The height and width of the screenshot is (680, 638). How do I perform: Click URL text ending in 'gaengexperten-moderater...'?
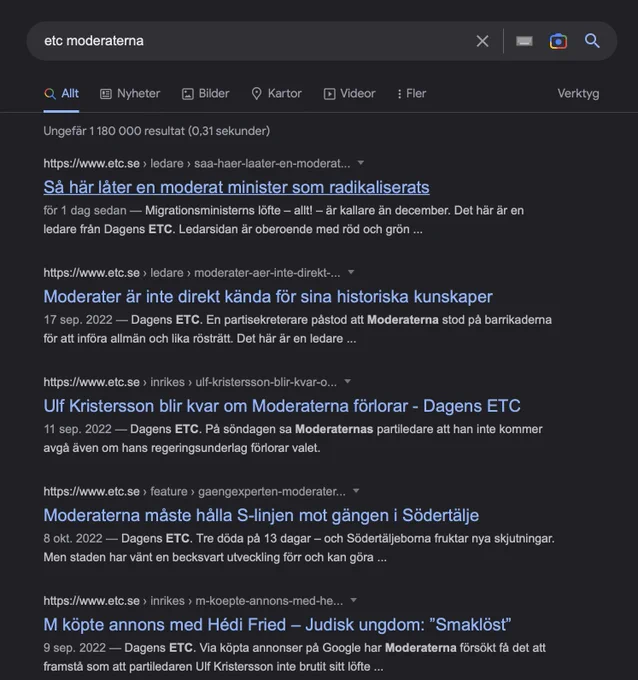pos(195,491)
